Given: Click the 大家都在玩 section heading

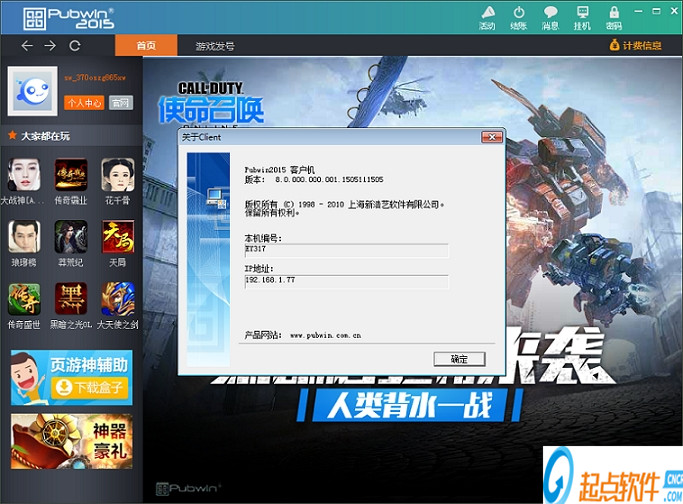Looking at the screenshot, I should (45, 136).
